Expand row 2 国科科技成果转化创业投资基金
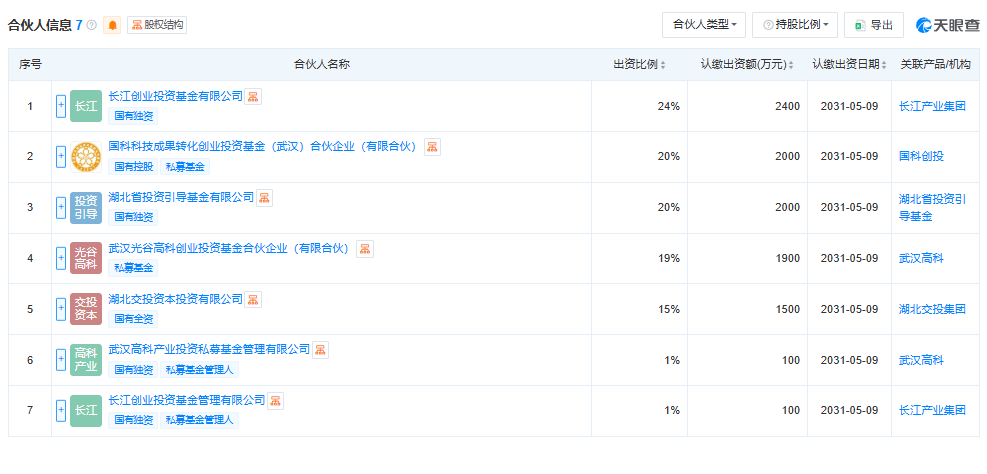987x474 pixels. click(61, 157)
